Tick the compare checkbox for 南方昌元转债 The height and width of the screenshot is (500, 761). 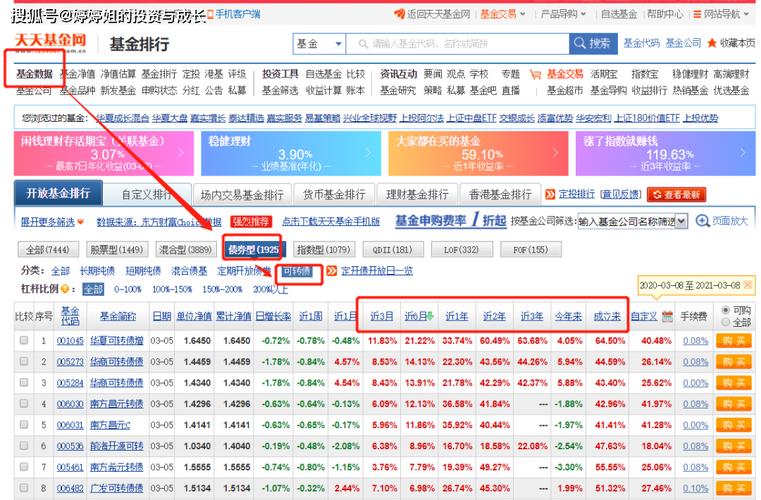click(x=24, y=403)
